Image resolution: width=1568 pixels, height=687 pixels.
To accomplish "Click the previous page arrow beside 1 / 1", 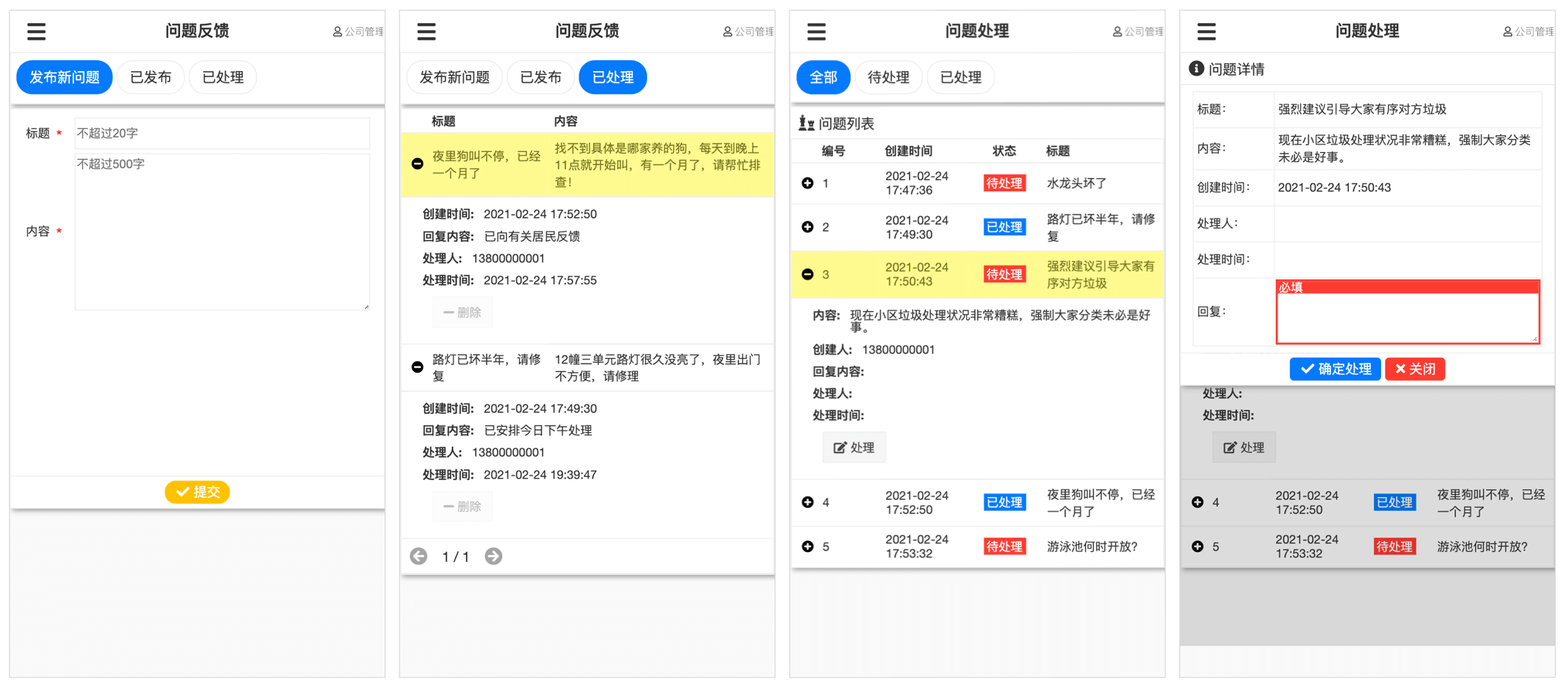I will point(419,556).
